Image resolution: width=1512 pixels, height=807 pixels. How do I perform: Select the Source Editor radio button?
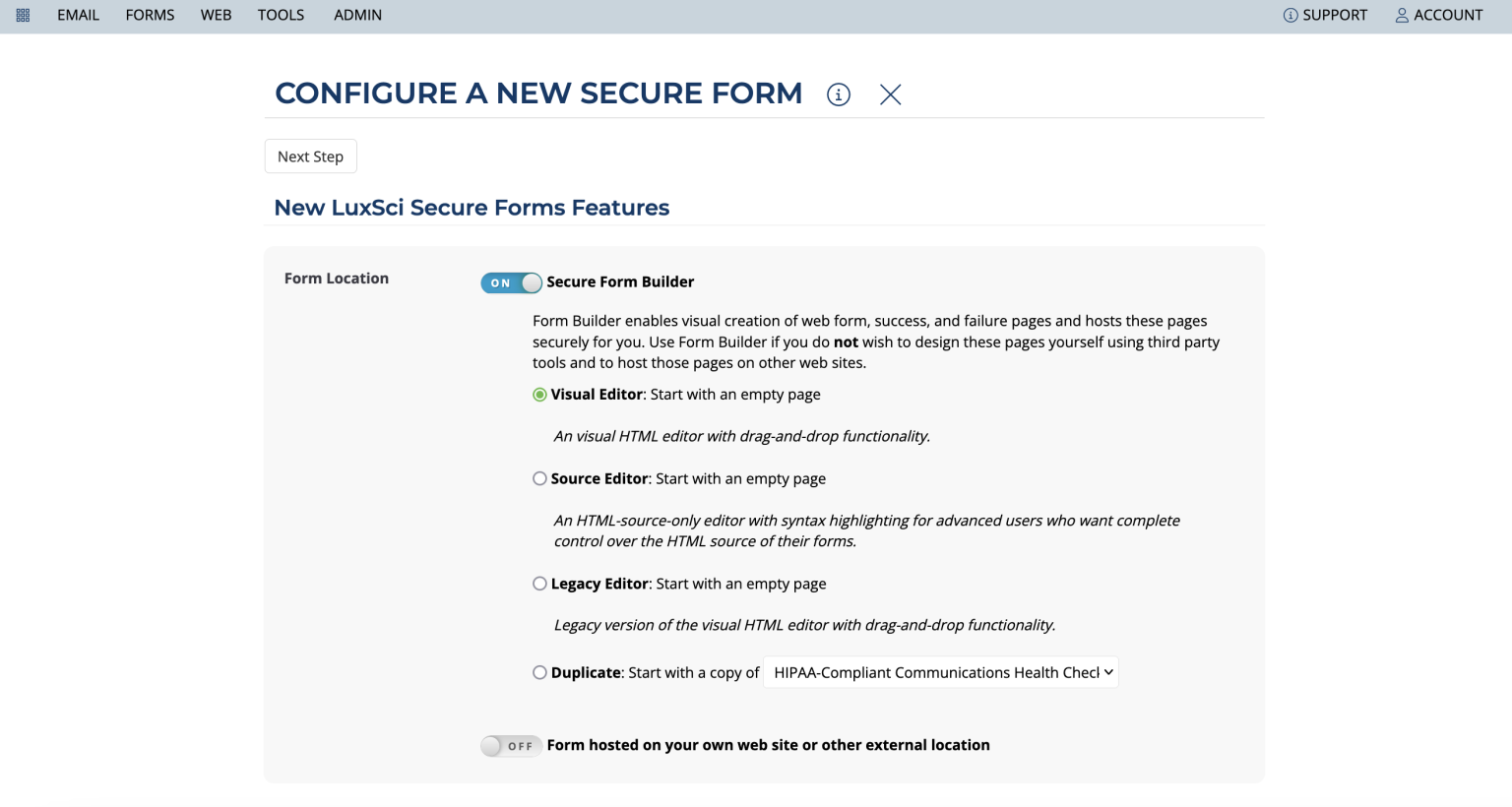point(539,478)
